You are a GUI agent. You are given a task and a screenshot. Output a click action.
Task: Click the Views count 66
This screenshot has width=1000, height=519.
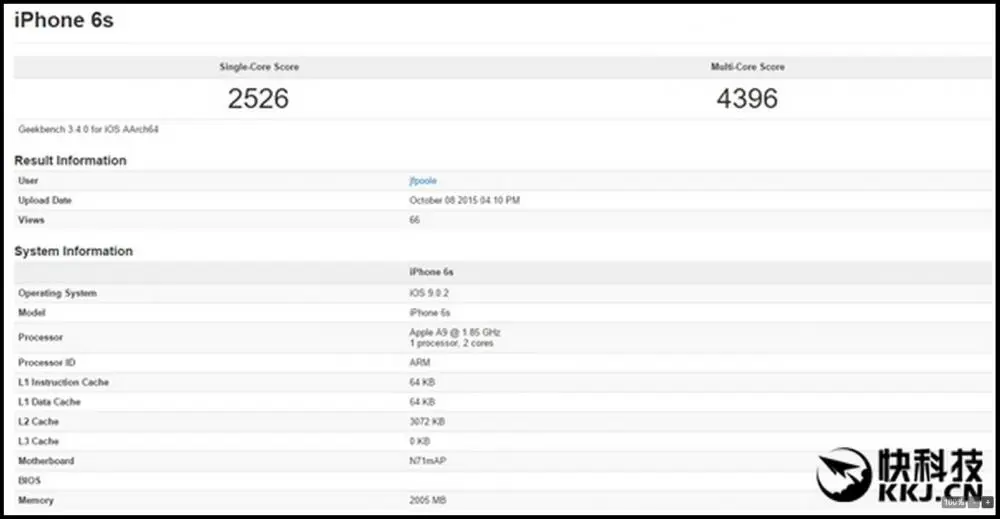pyautogui.click(x=415, y=220)
